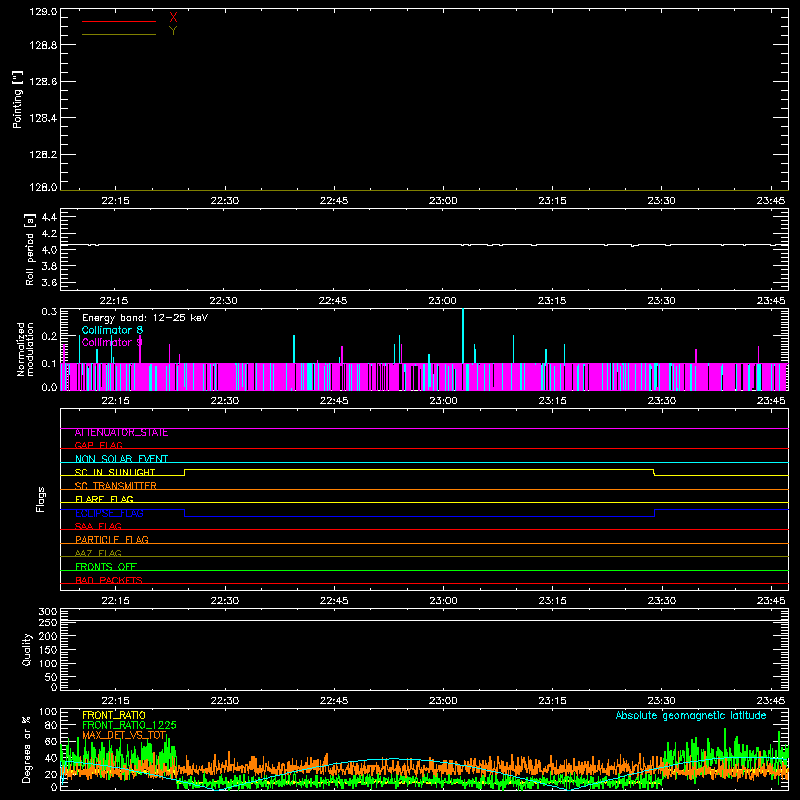The height and width of the screenshot is (800, 800).
Task: Click the 4.0 Roll period tick label
Action: [49, 250]
